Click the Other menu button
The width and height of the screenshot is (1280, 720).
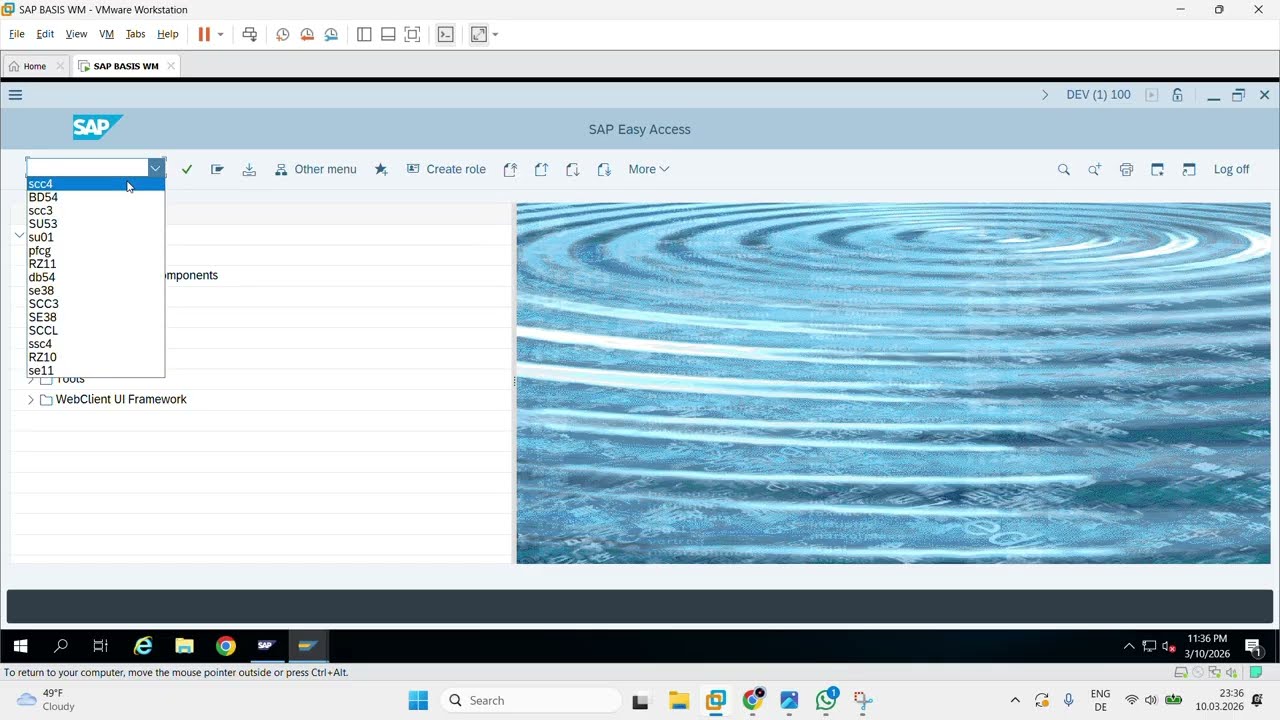316,169
